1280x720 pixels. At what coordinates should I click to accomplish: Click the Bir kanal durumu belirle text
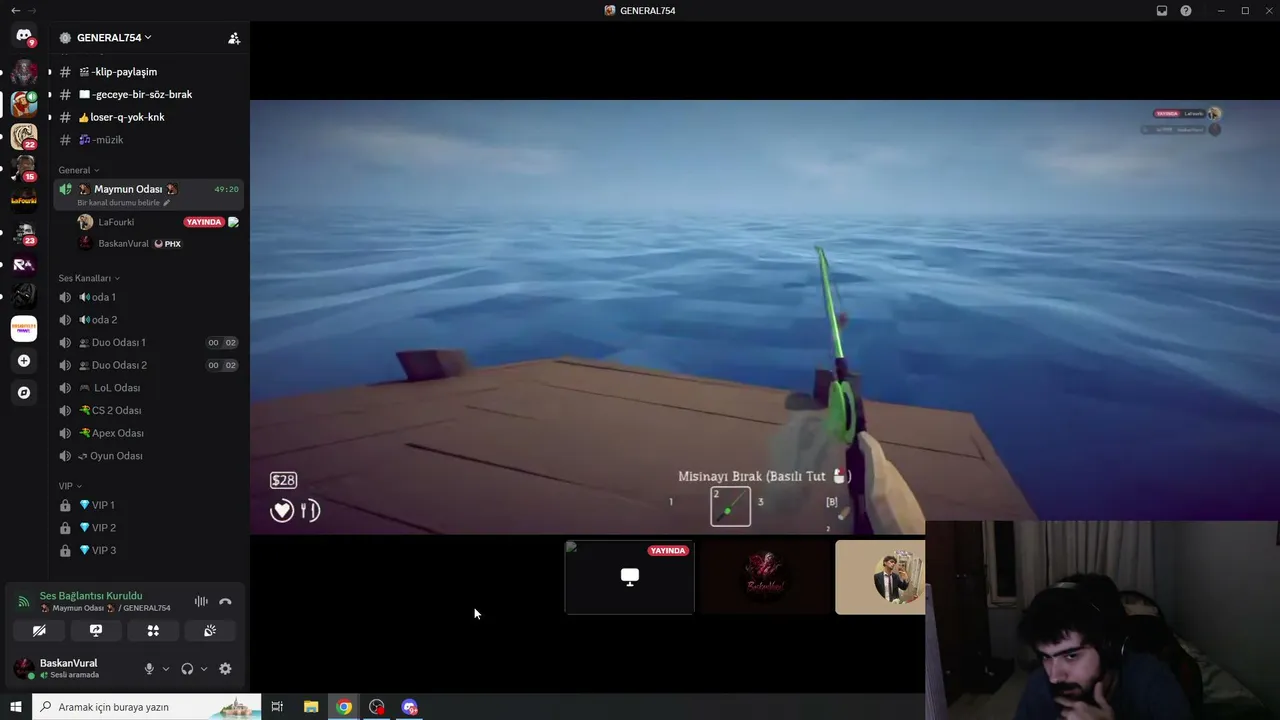[x=118, y=203]
